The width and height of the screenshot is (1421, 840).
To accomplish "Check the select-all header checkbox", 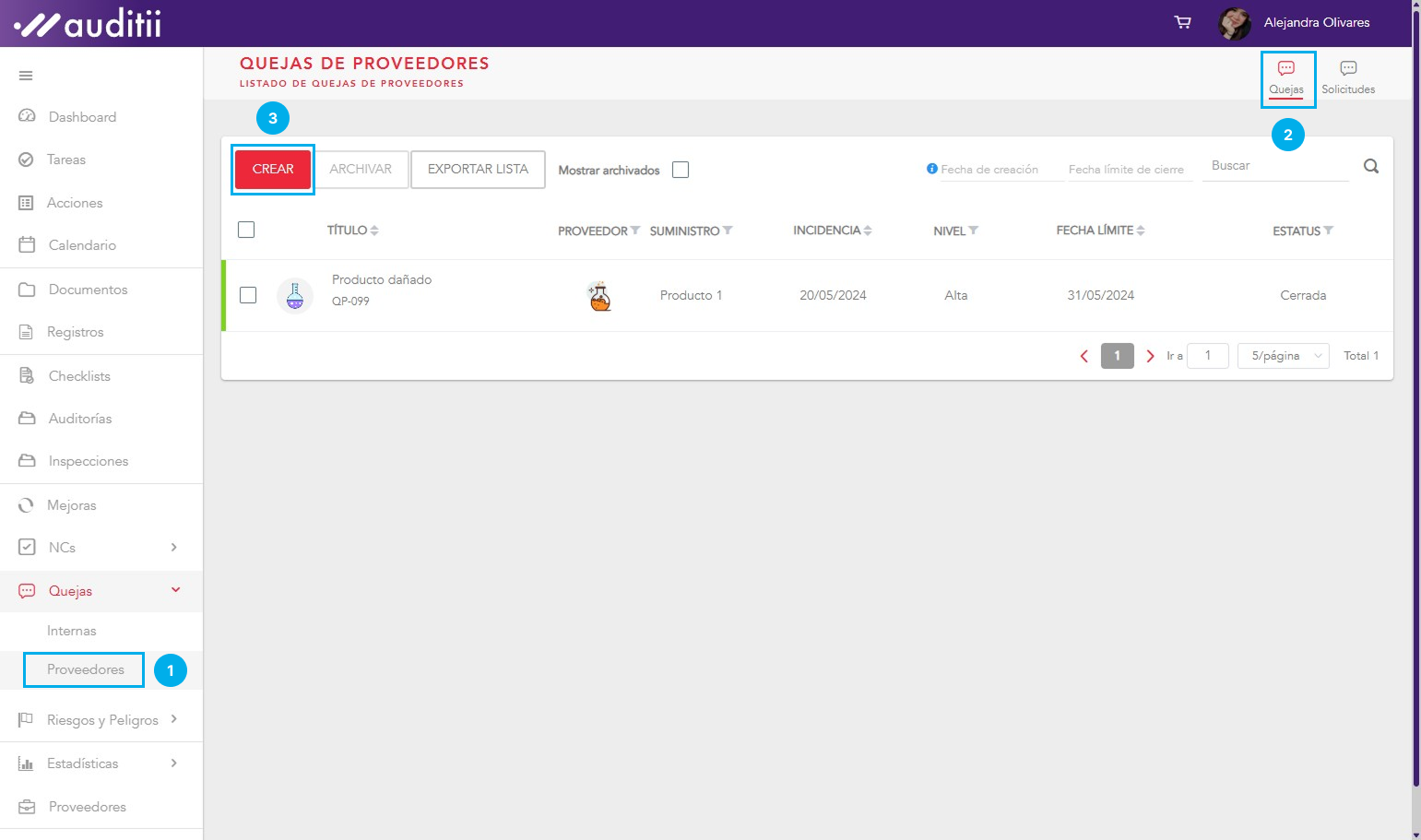I will click(246, 230).
